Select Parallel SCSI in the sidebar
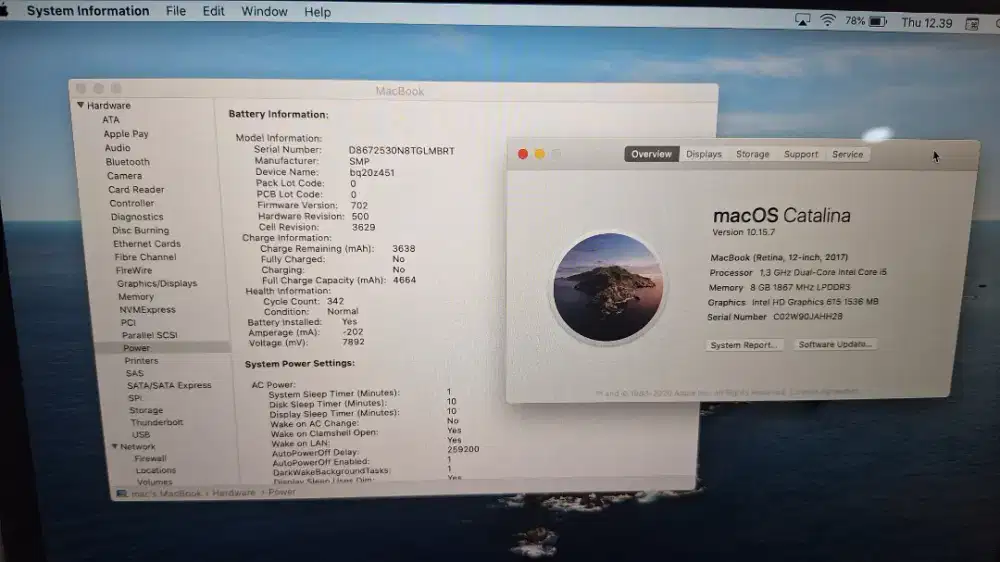This screenshot has width=1000, height=562. pyautogui.click(x=149, y=335)
